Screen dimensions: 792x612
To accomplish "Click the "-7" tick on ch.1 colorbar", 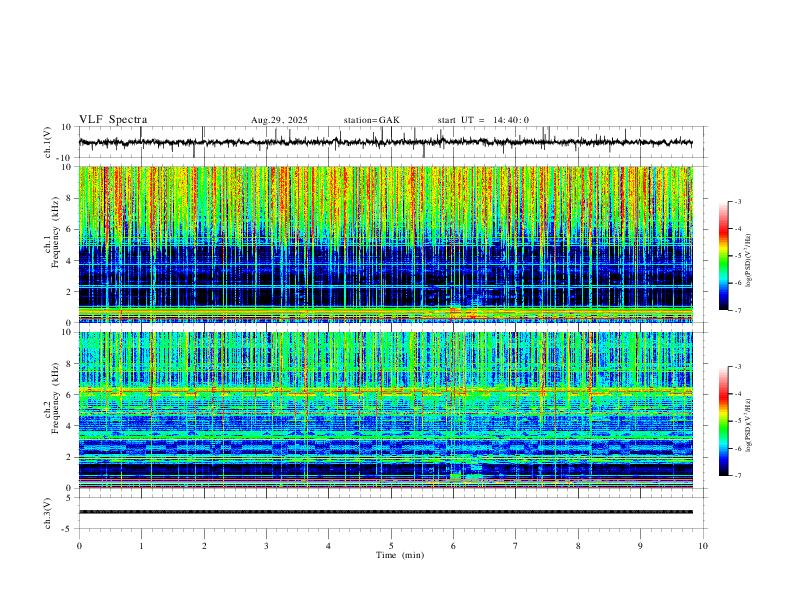I will pyautogui.click(x=737, y=311).
